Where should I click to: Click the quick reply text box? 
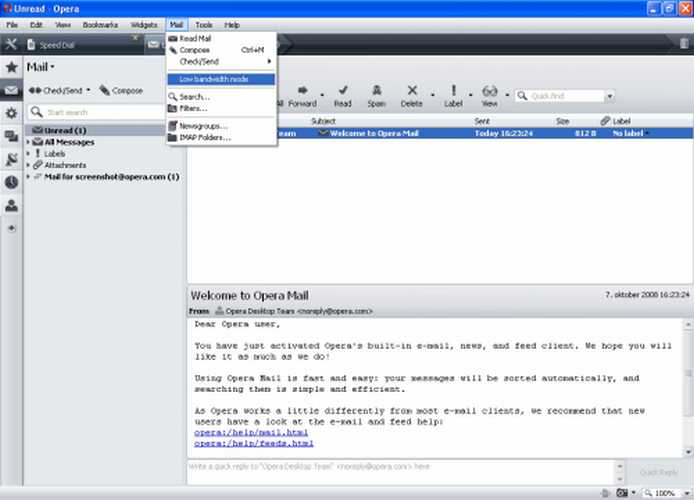point(401,472)
